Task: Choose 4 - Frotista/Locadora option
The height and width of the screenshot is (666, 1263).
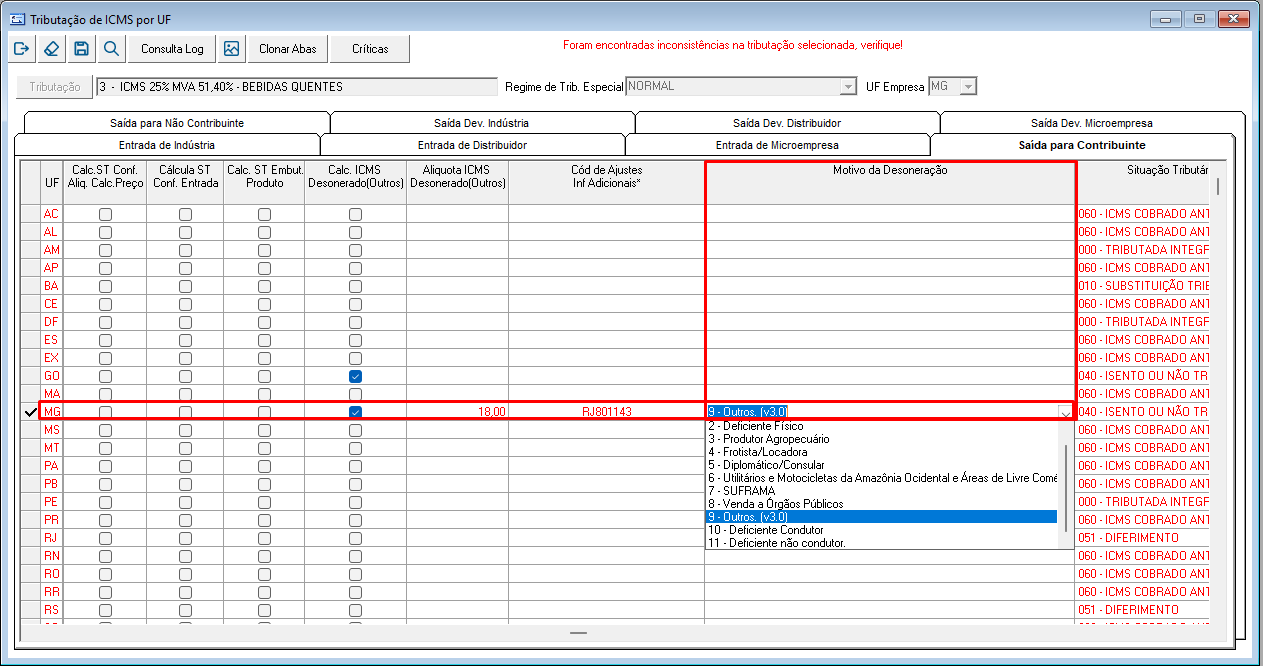Action: point(882,452)
